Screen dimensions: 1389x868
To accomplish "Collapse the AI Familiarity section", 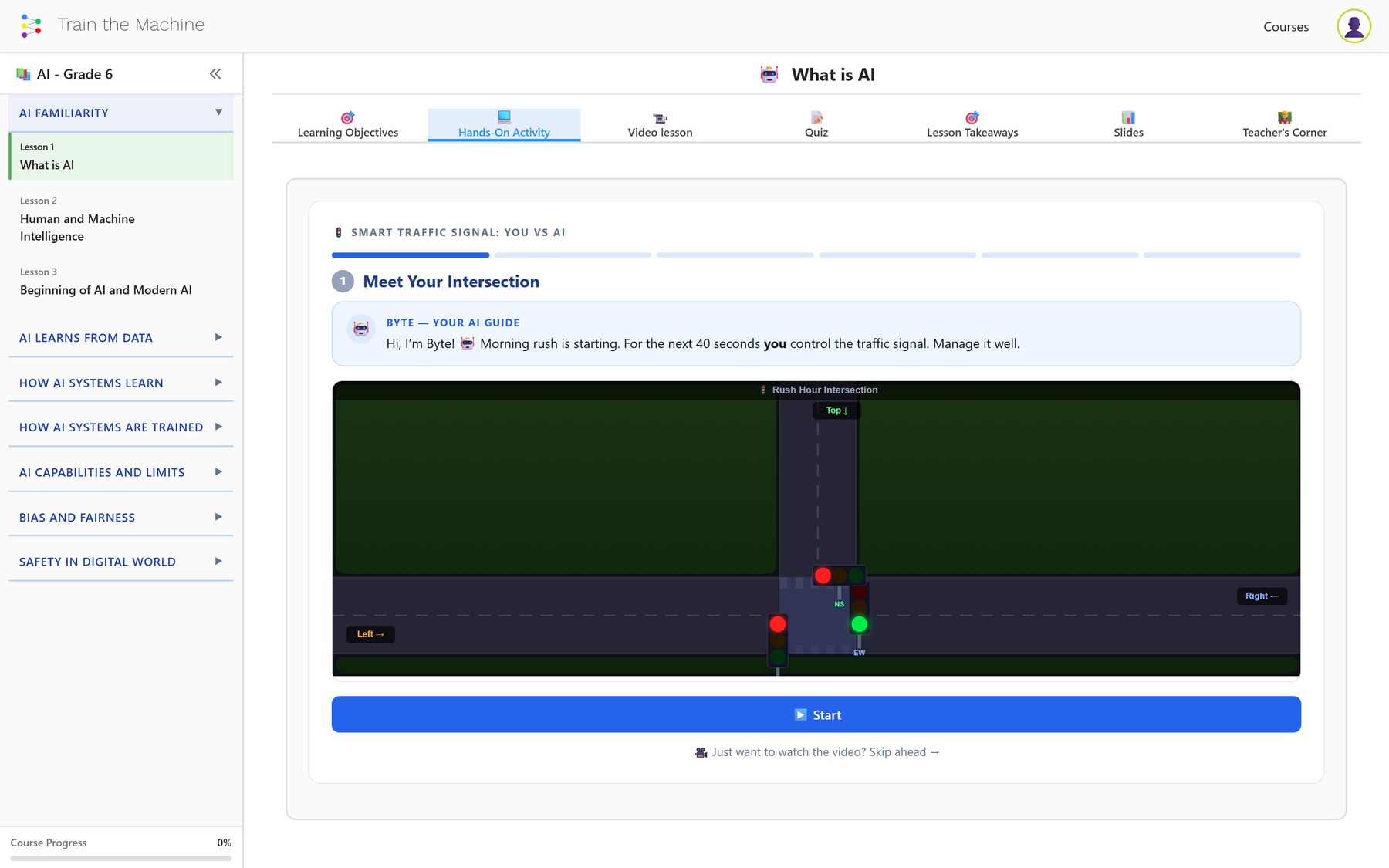I will (x=121, y=113).
